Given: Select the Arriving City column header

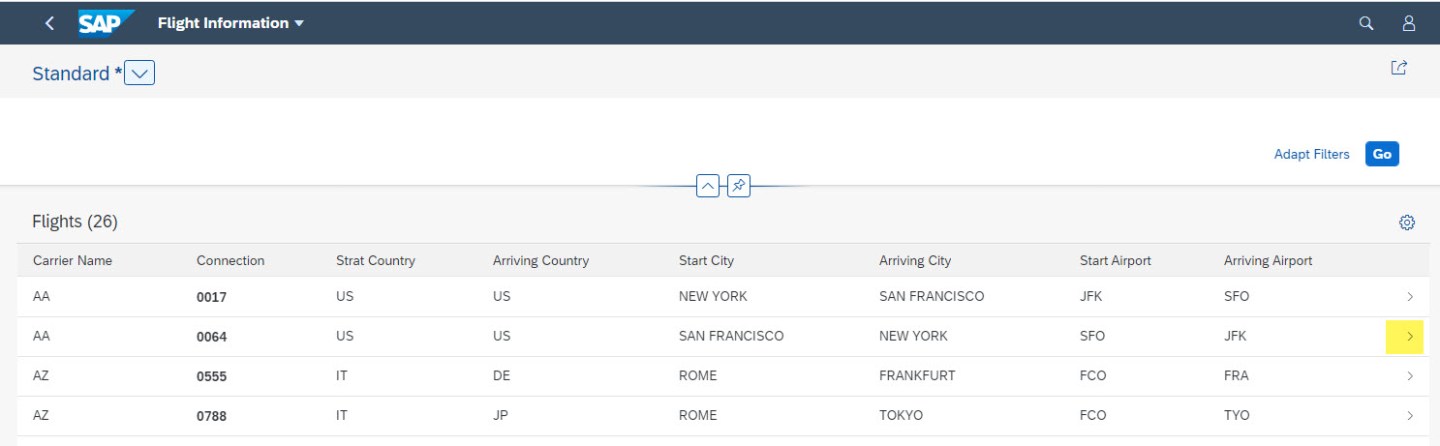Looking at the screenshot, I should point(915,261).
